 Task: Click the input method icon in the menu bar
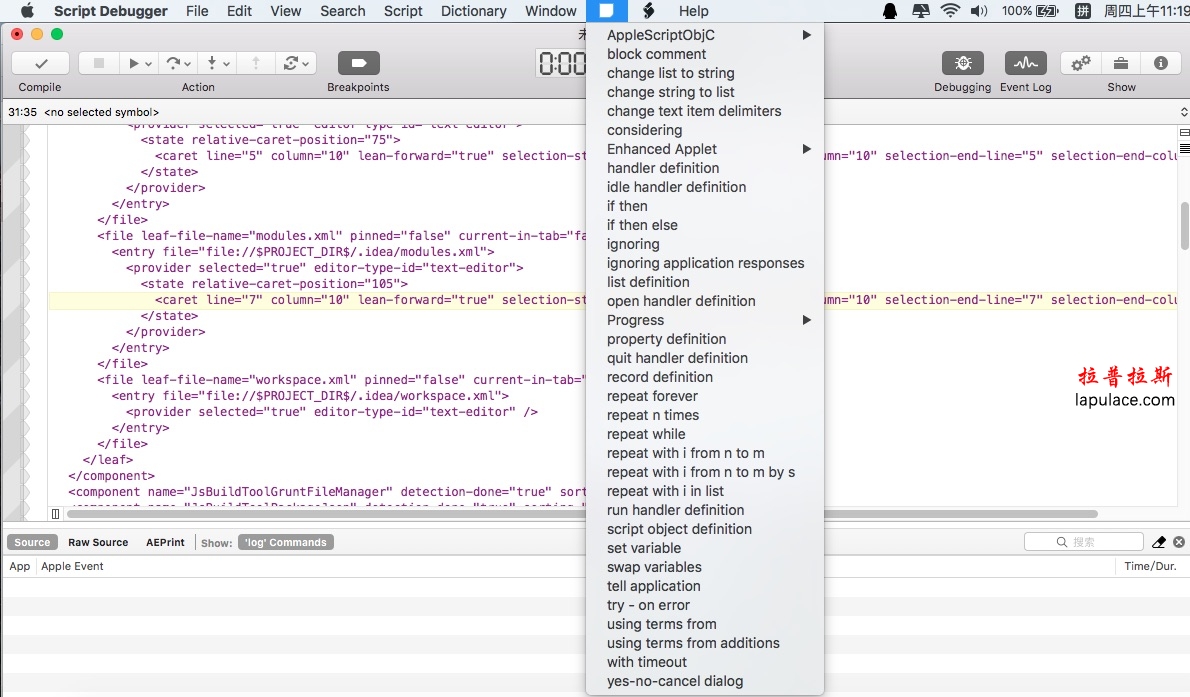pyautogui.click(x=1083, y=11)
